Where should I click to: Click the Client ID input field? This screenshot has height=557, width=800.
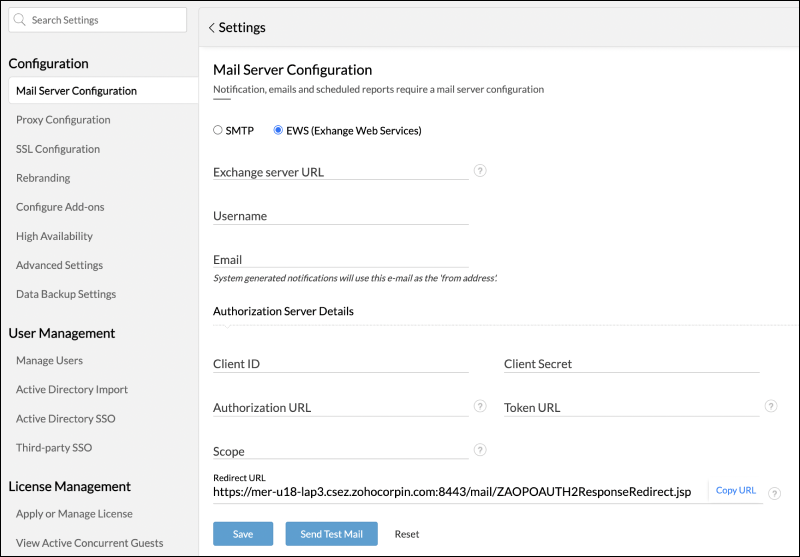pos(340,364)
